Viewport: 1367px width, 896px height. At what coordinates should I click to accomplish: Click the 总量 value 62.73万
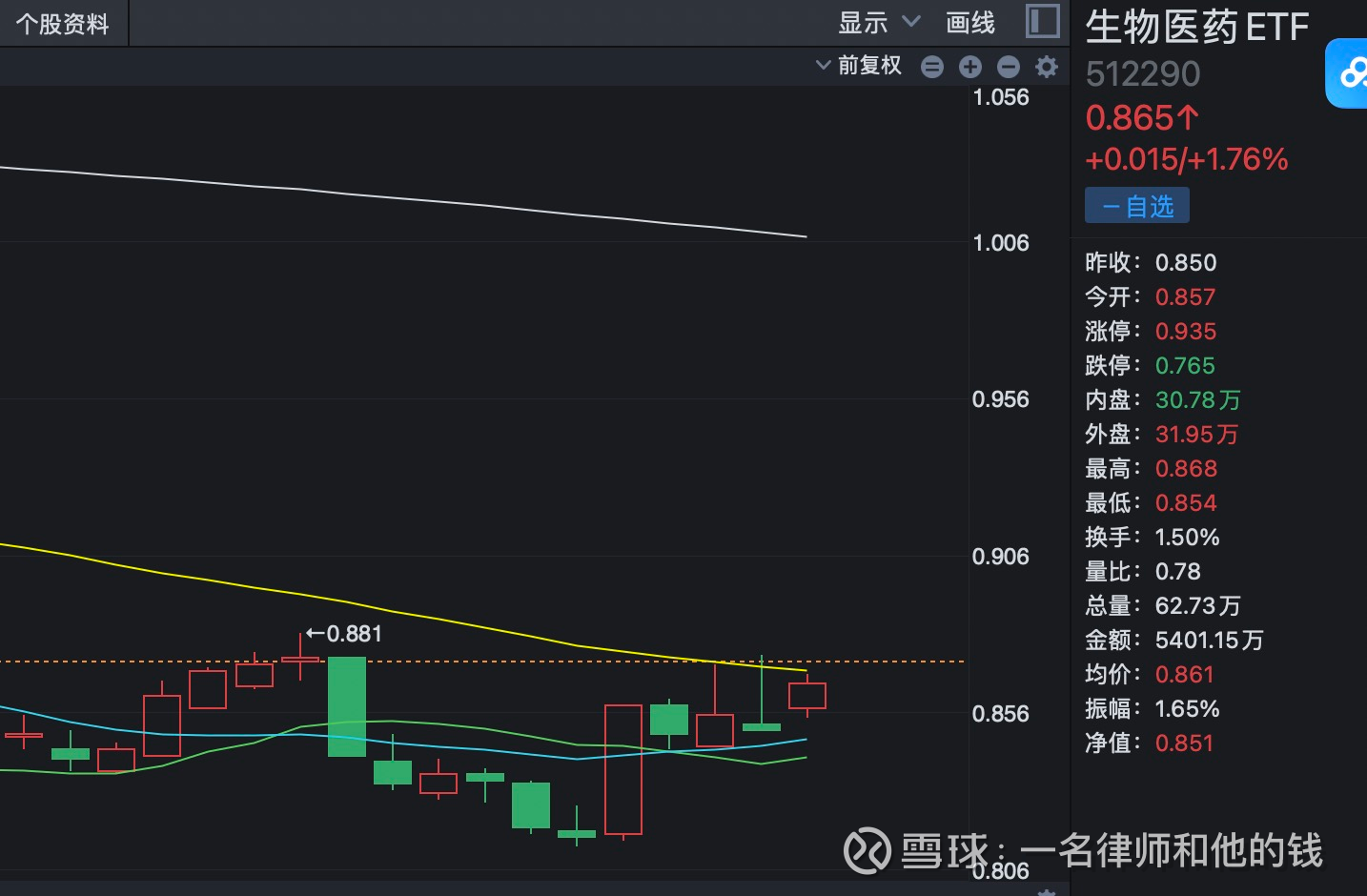click(x=1197, y=605)
